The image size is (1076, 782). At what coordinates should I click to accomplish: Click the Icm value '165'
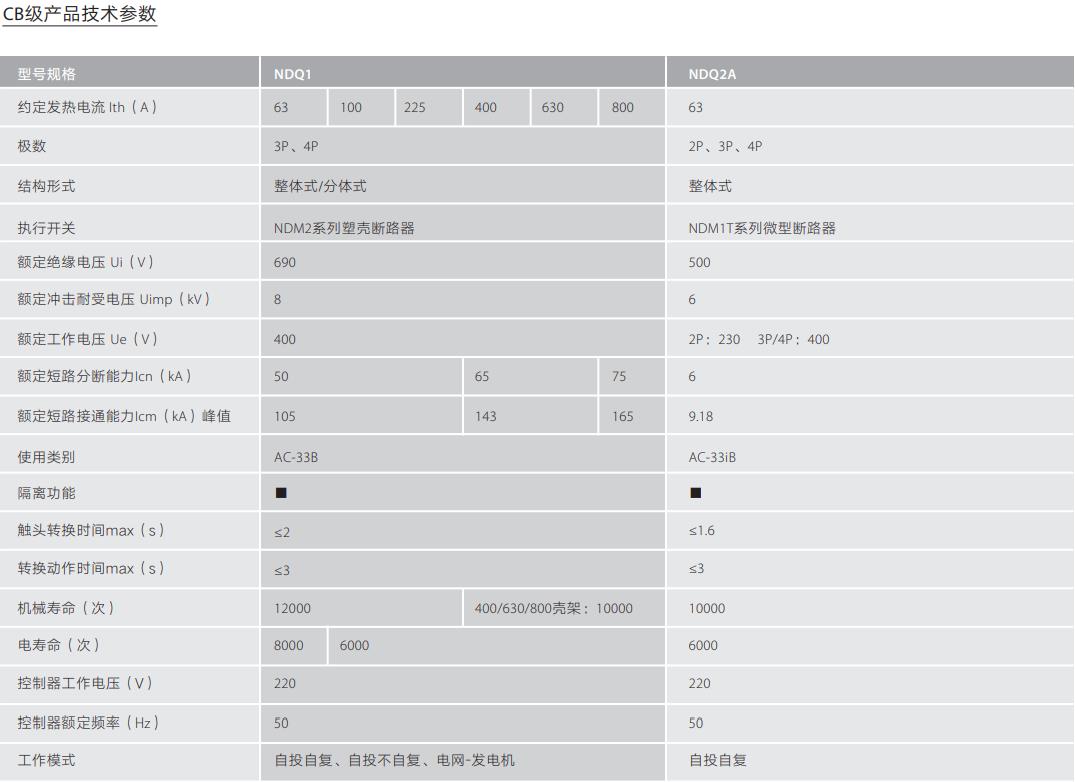click(x=622, y=416)
